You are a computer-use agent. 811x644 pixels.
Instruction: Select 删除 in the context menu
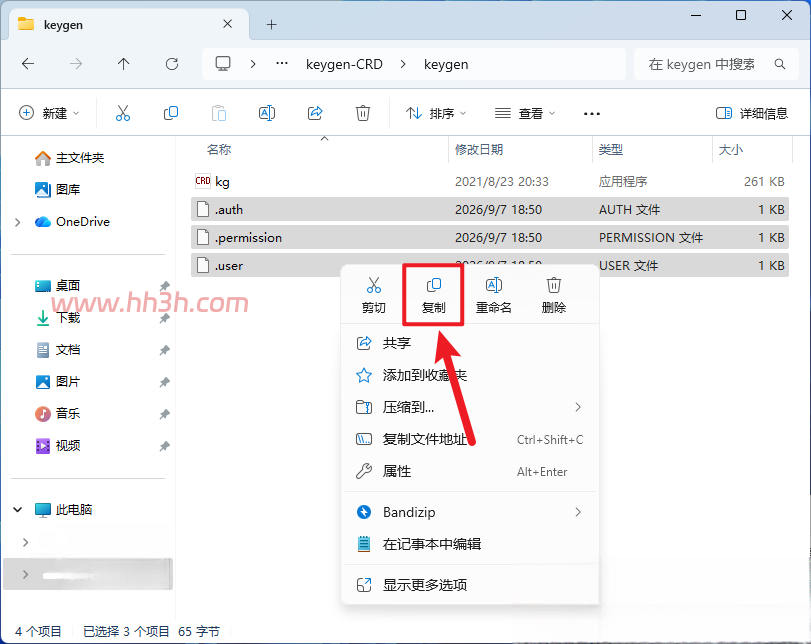tap(553, 296)
